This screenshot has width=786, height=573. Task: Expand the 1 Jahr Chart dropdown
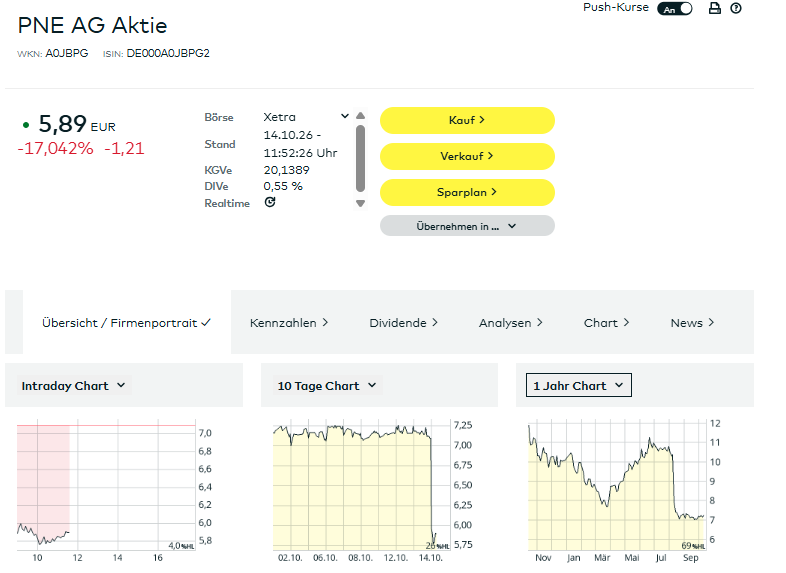[578, 385]
